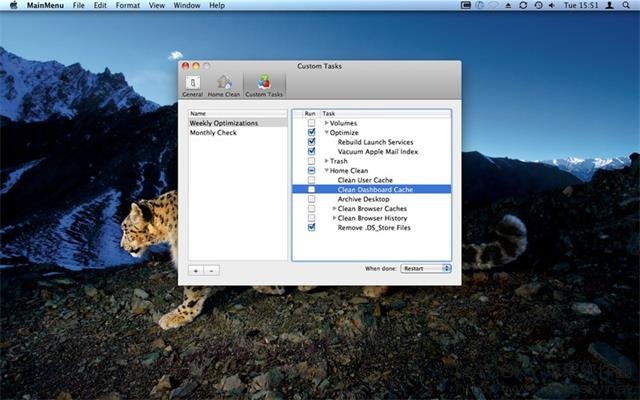The height and width of the screenshot is (400, 640).
Task: Click the volume speaker menu bar icon
Action: 552,5
